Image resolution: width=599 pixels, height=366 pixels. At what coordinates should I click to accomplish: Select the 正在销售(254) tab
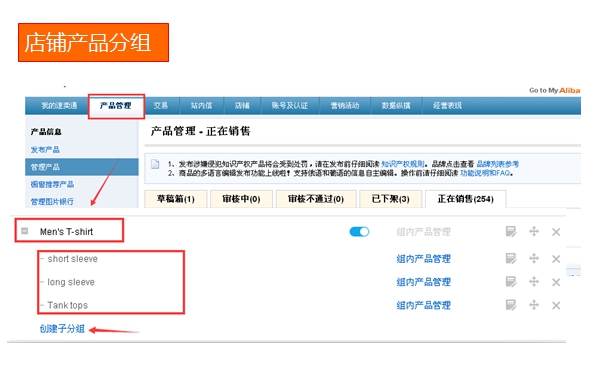pos(466,199)
